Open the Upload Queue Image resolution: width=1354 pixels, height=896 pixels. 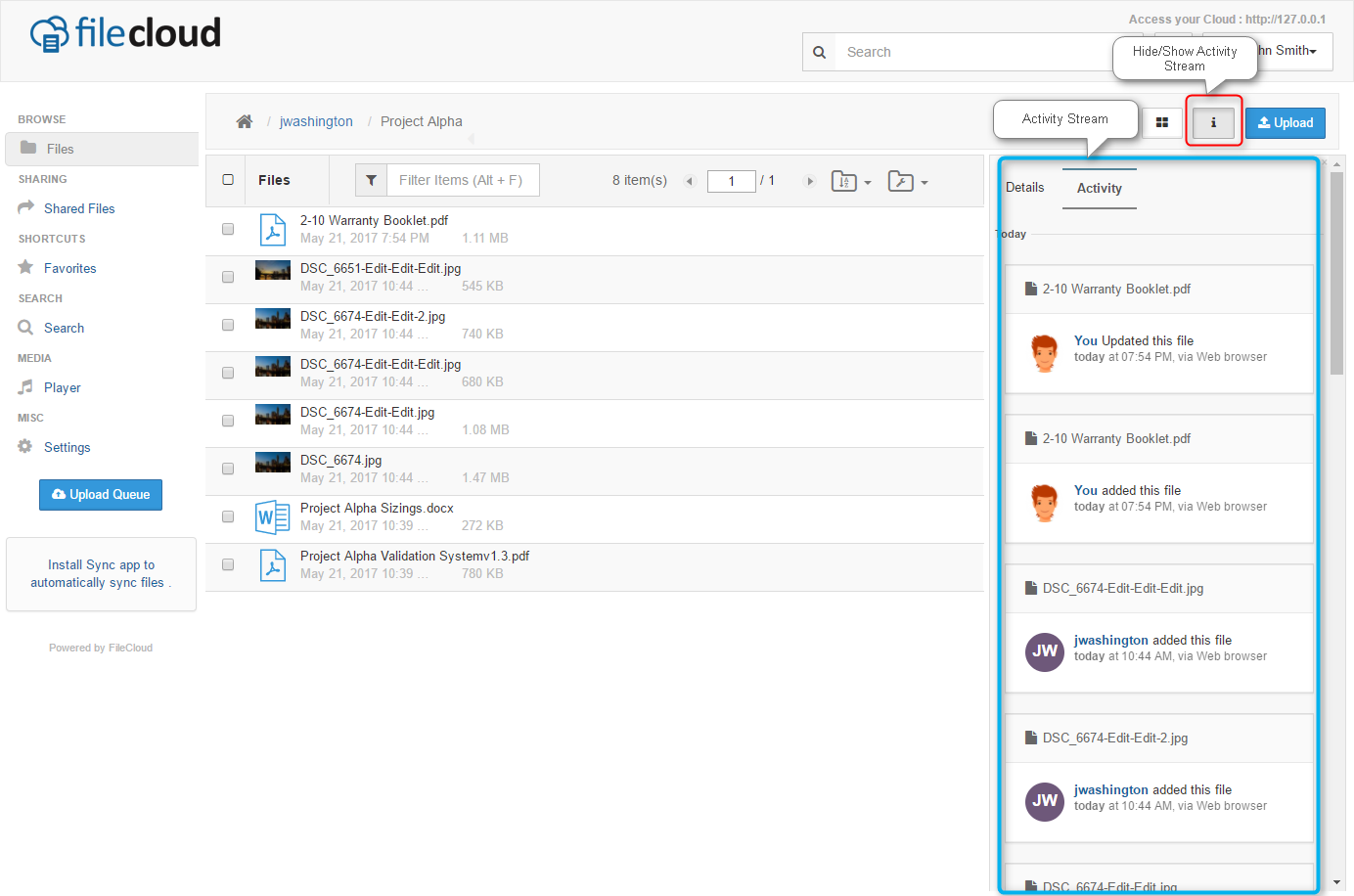click(x=101, y=495)
